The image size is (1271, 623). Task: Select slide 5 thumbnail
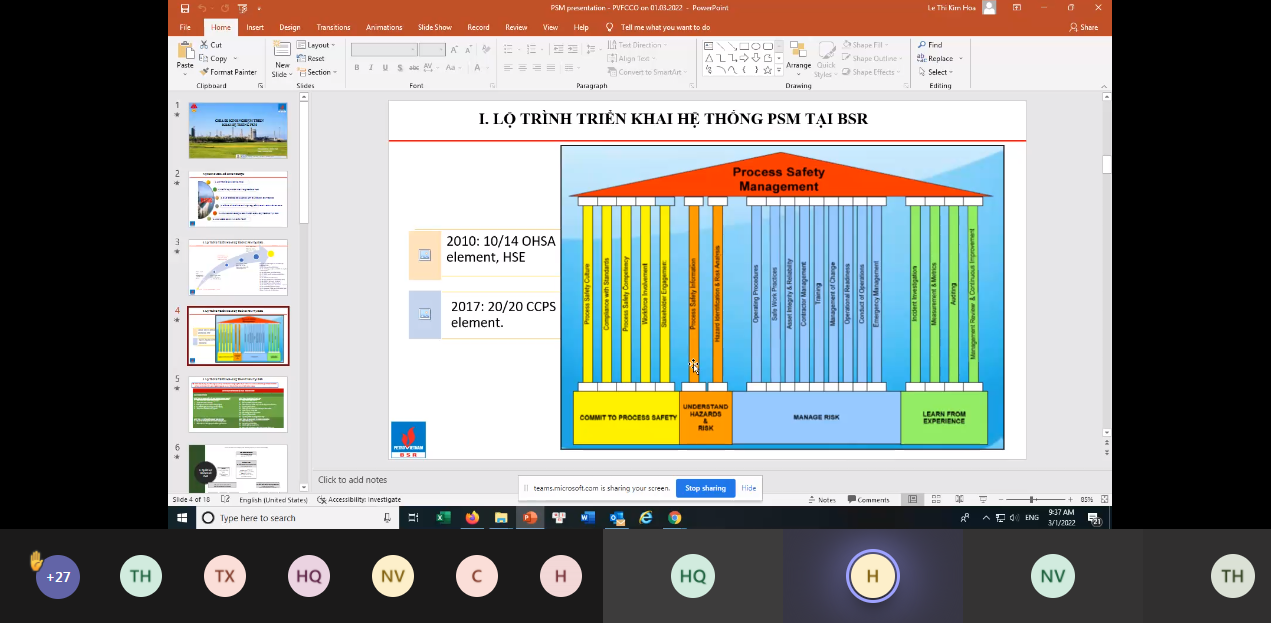click(238, 403)
